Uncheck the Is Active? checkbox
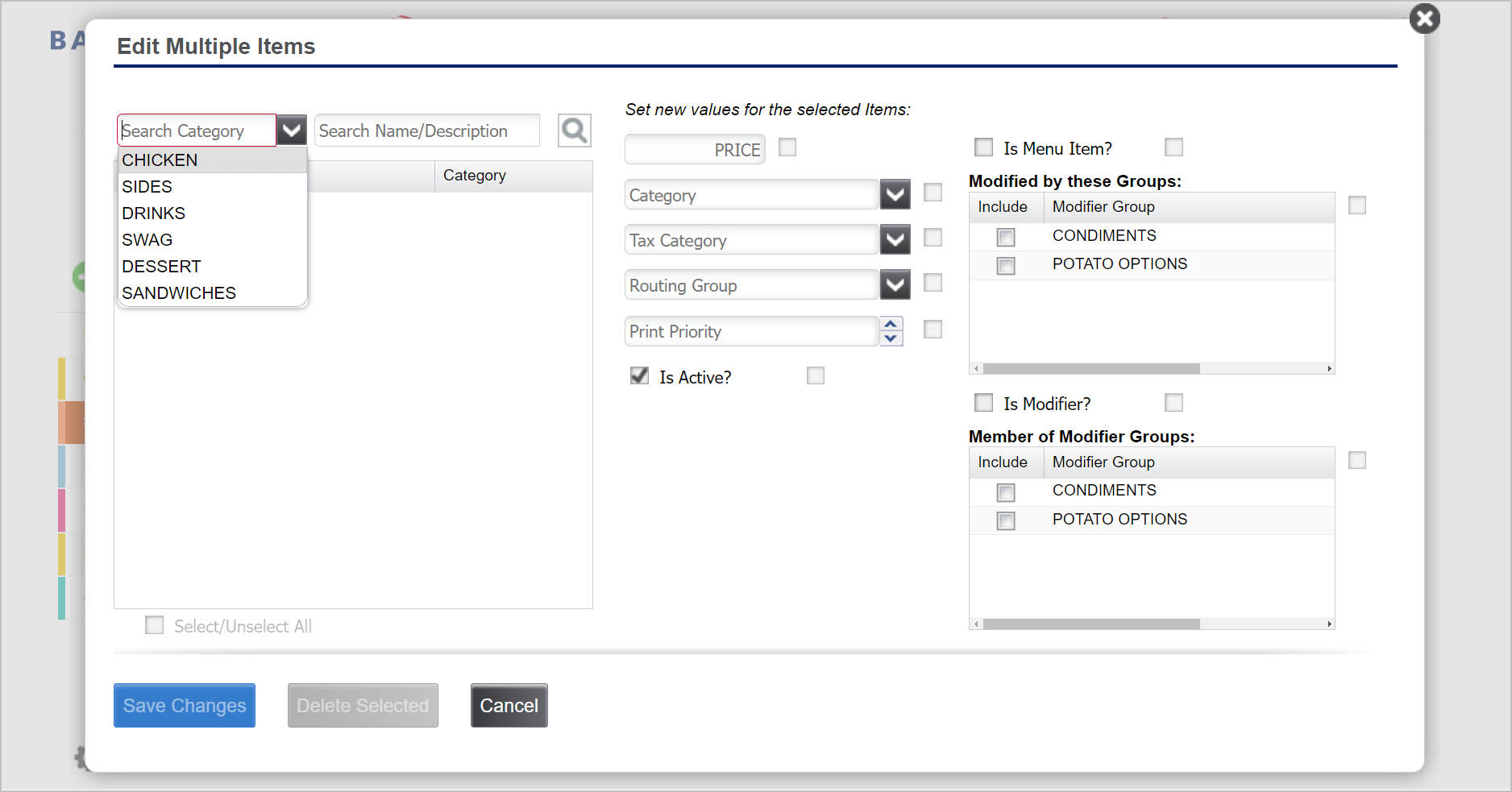Image resolution: width=1512 pixels, height=792 pixels. tap(639, 376)
